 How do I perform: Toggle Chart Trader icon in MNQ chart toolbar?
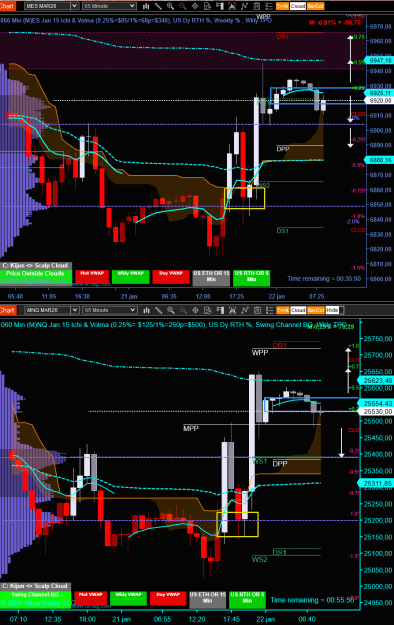pyautogui.click(x=220, y=310)
